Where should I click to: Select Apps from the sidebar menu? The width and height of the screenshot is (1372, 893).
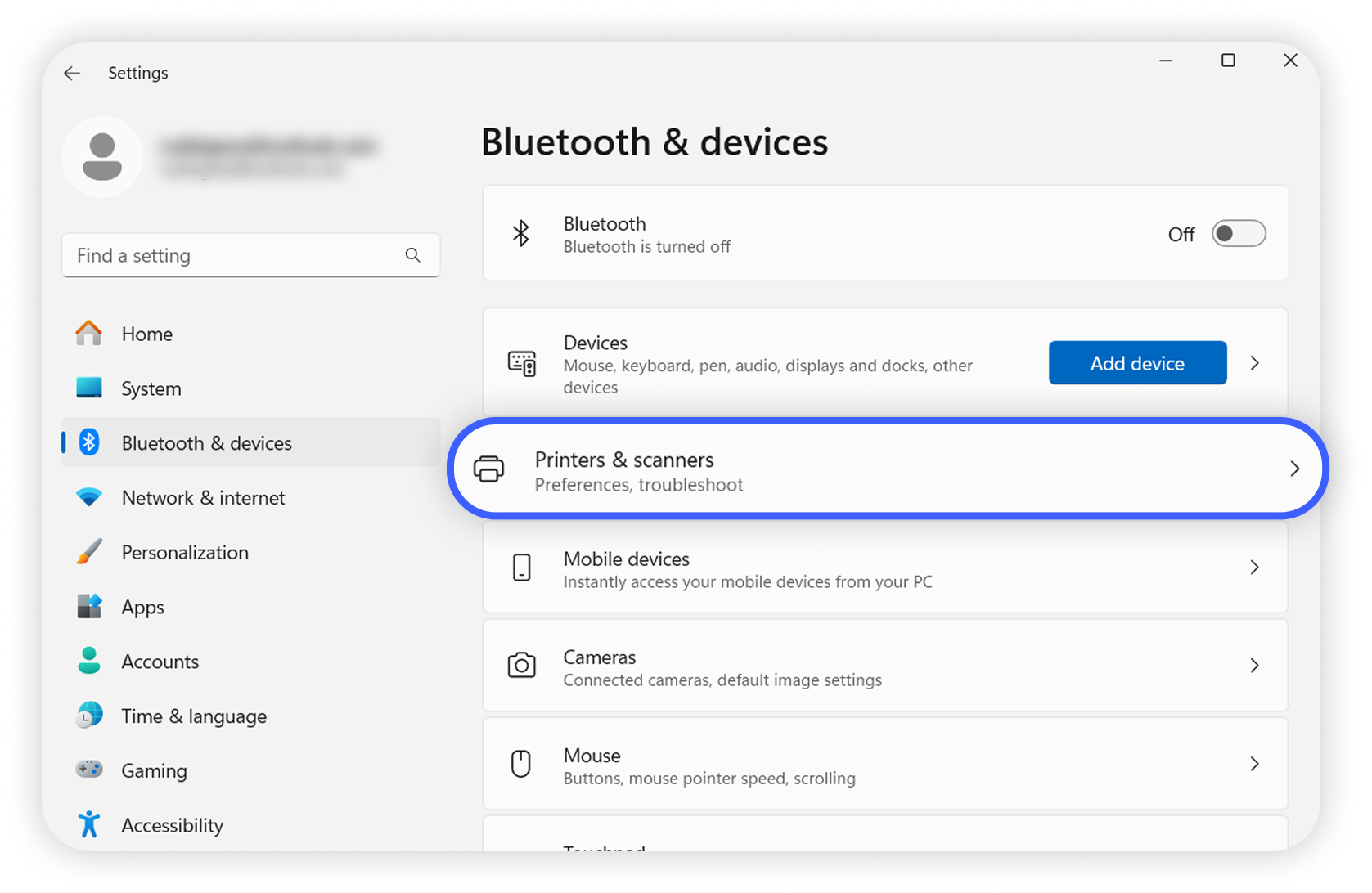tap(143, 606)
